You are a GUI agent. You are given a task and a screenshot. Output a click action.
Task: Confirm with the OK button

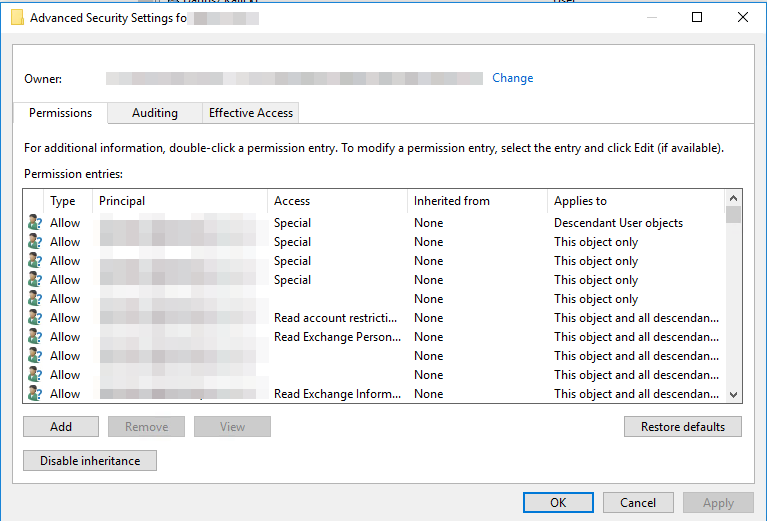tap(558, 503)
